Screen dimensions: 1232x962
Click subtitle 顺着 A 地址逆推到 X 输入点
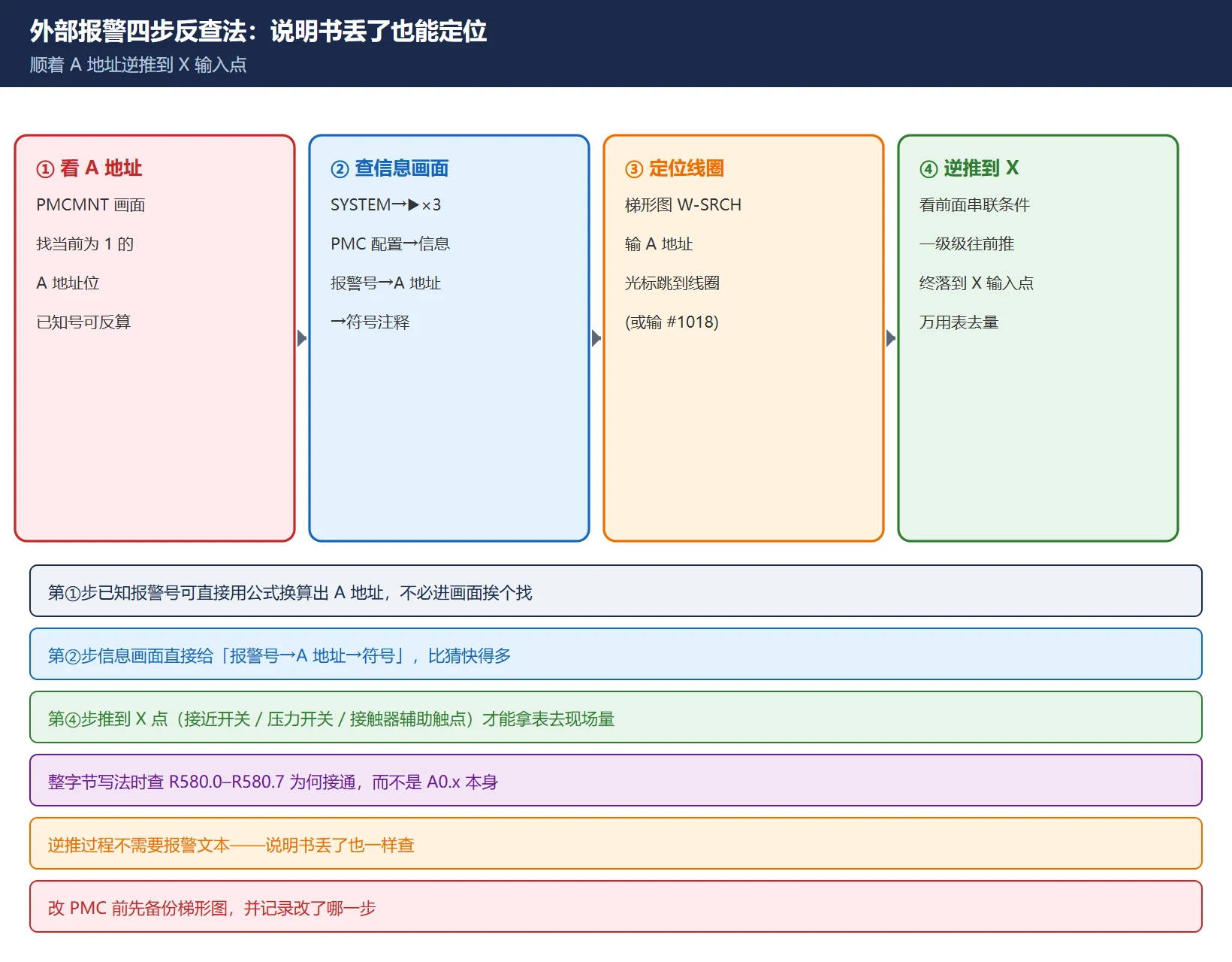tap(138, 65)
